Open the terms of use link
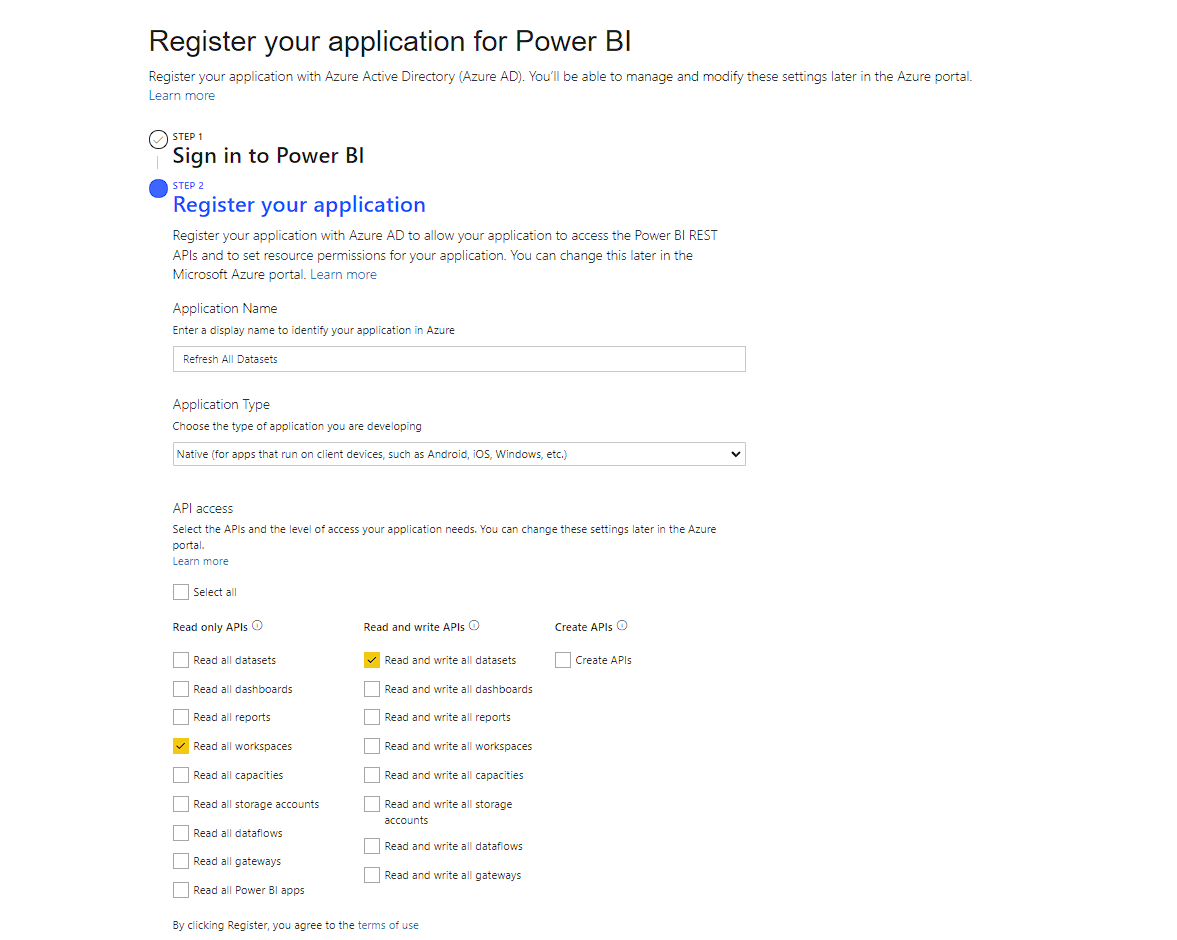Screen dimensions: 1177x940 389,925
